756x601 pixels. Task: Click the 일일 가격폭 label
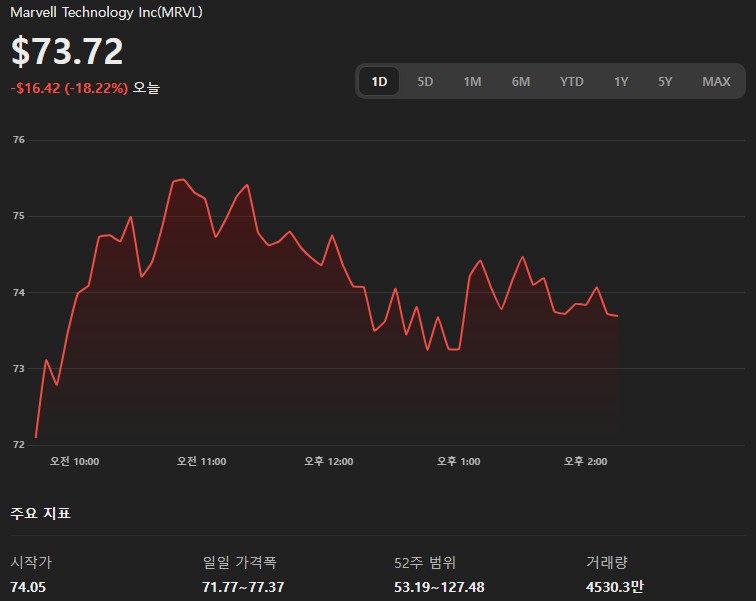(240, 562)
